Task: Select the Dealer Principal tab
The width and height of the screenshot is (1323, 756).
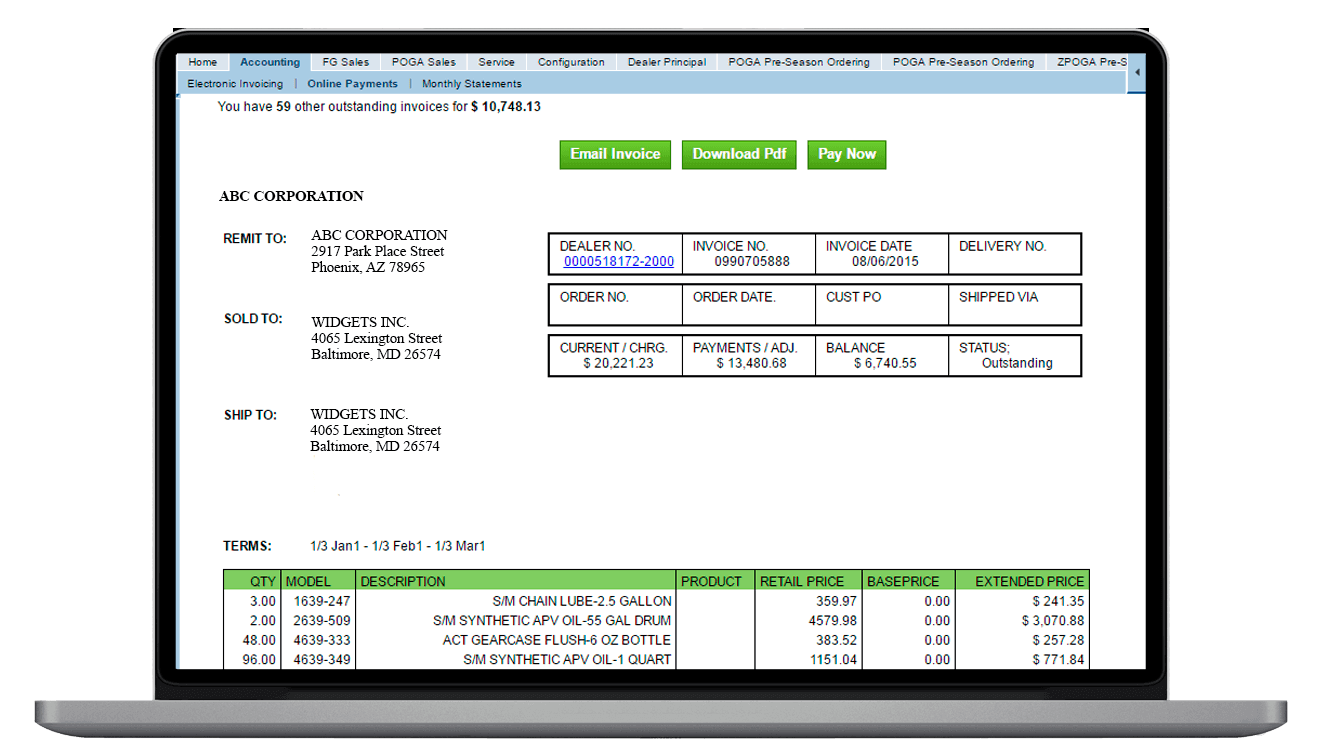Action: coord(666,61)
